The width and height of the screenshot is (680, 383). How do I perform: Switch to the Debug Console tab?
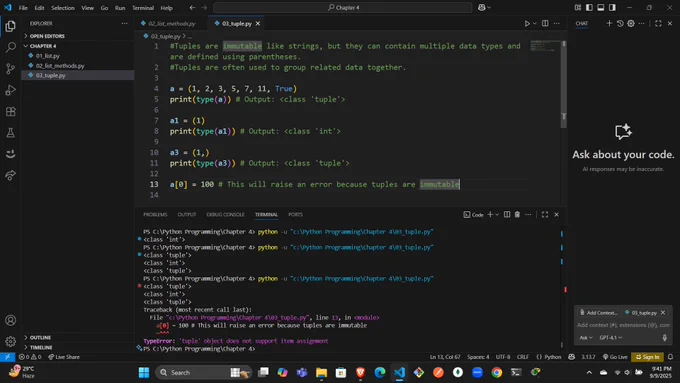[225, 214]
